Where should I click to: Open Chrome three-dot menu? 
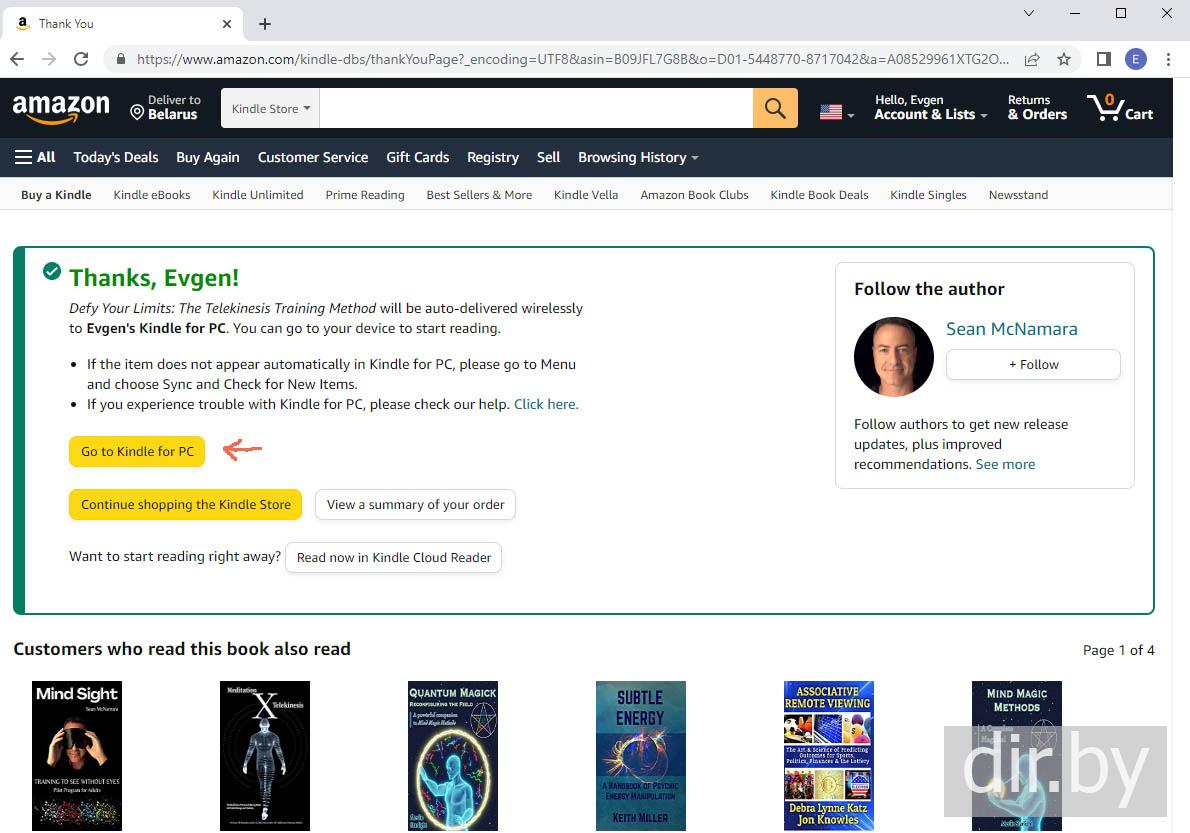click(1168, 59)
